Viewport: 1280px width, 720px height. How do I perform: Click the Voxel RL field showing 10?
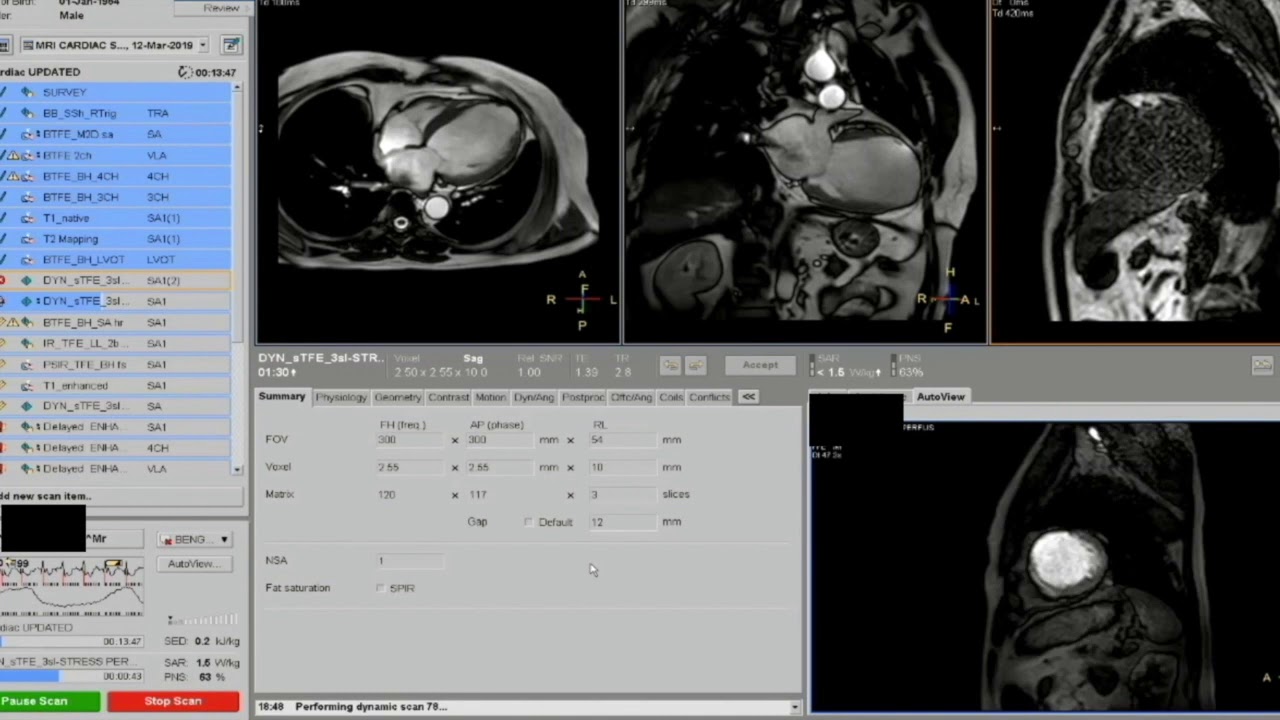click(x=623, y=467)
